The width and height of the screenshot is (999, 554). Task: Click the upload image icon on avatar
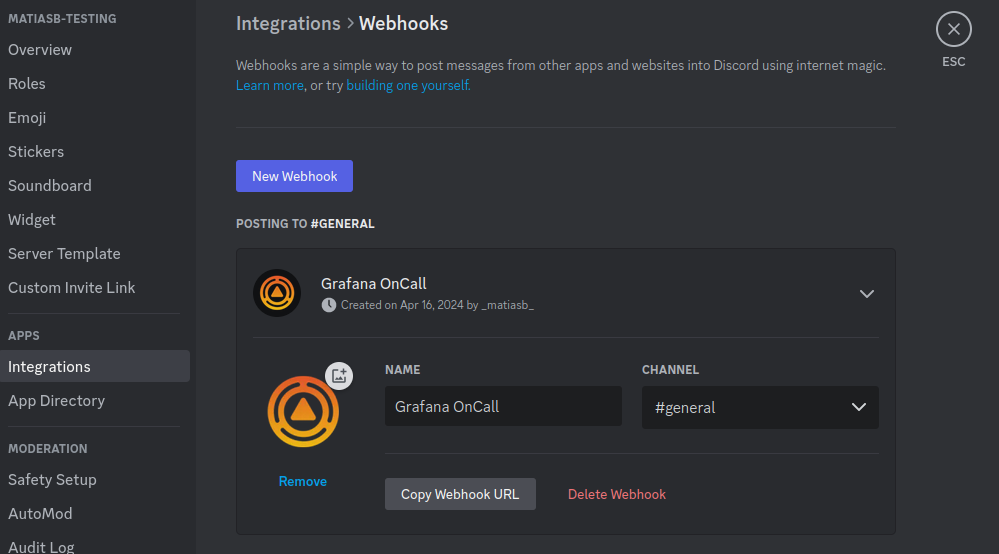tap(339, 376)
